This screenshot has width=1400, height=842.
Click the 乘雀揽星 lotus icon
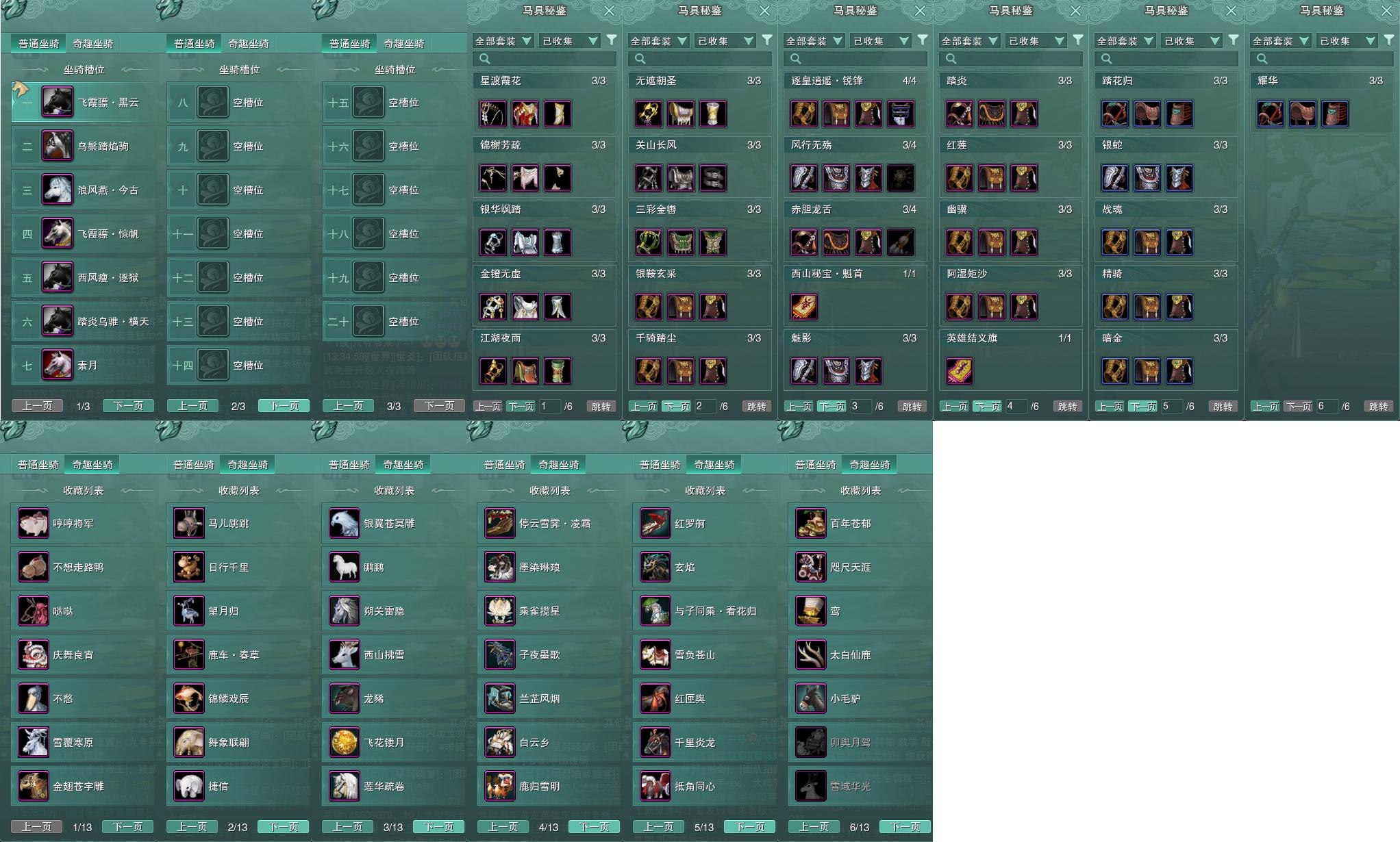click(x=499, y=611)
